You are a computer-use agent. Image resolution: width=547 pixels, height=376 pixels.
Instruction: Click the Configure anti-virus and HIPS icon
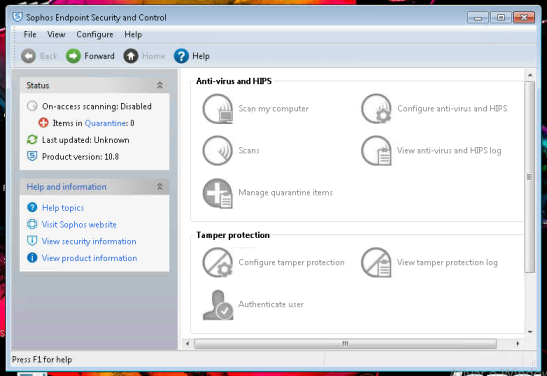[376, 109]
